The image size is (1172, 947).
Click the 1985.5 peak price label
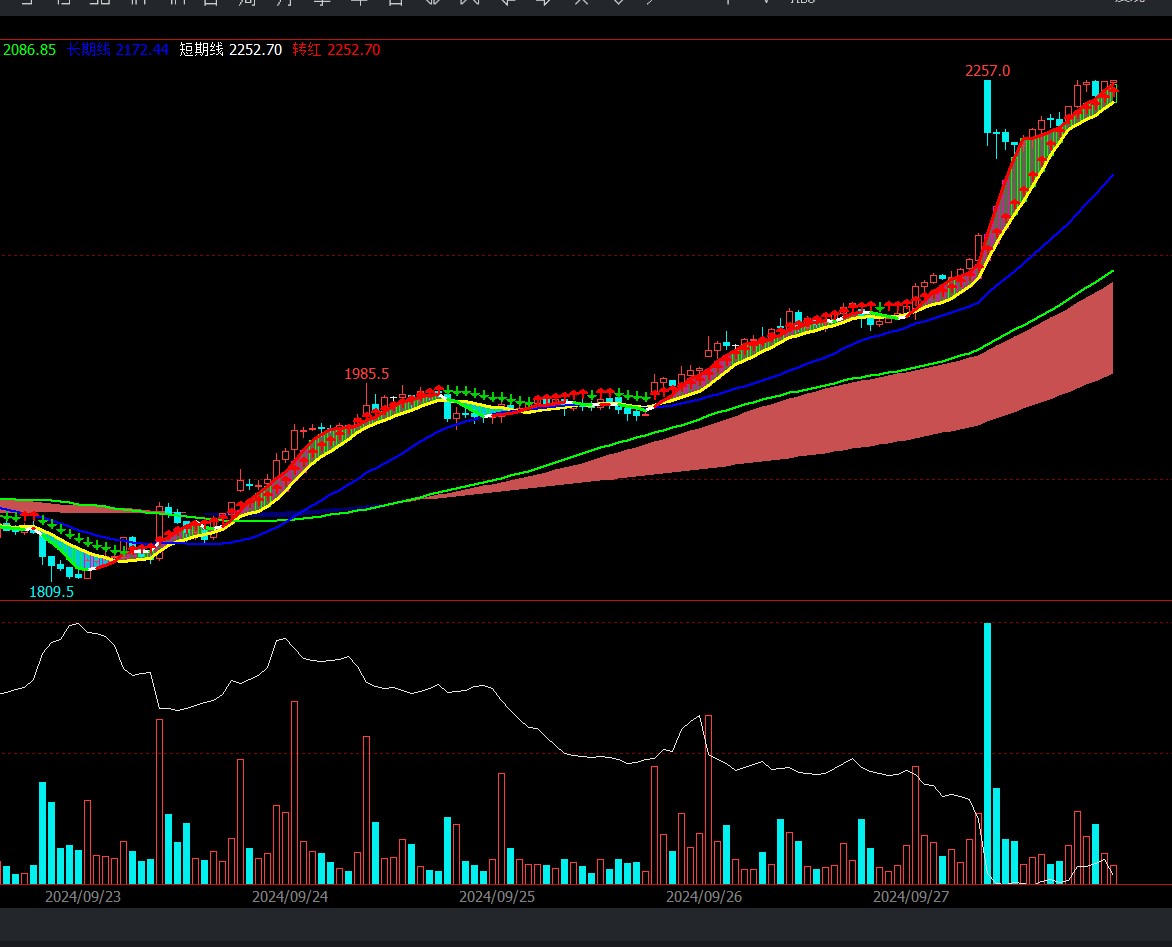tap(366, 374)
